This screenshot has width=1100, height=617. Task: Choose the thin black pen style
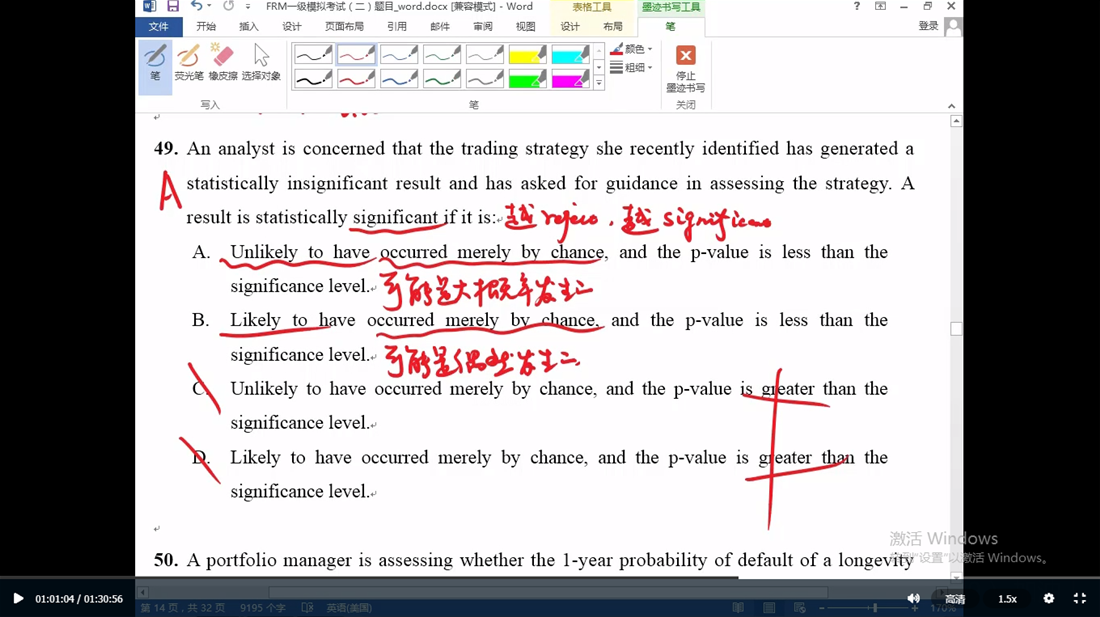point(313,55)
